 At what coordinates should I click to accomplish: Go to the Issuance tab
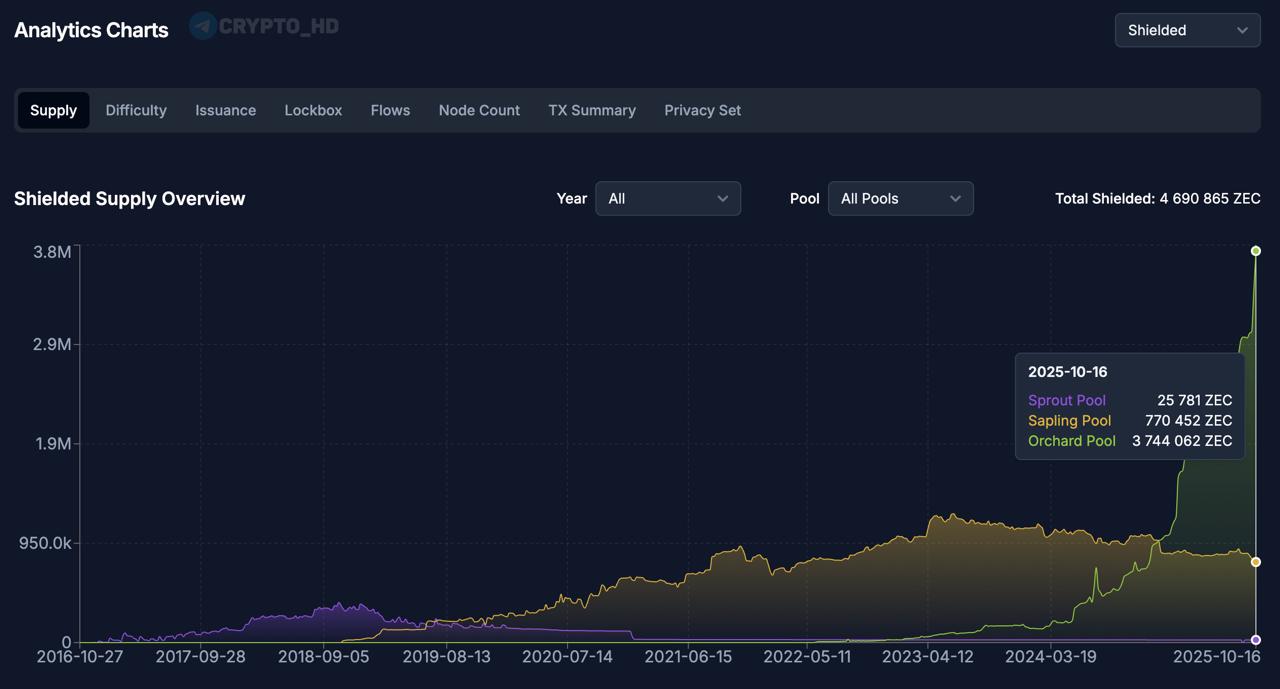pos(225,110)
